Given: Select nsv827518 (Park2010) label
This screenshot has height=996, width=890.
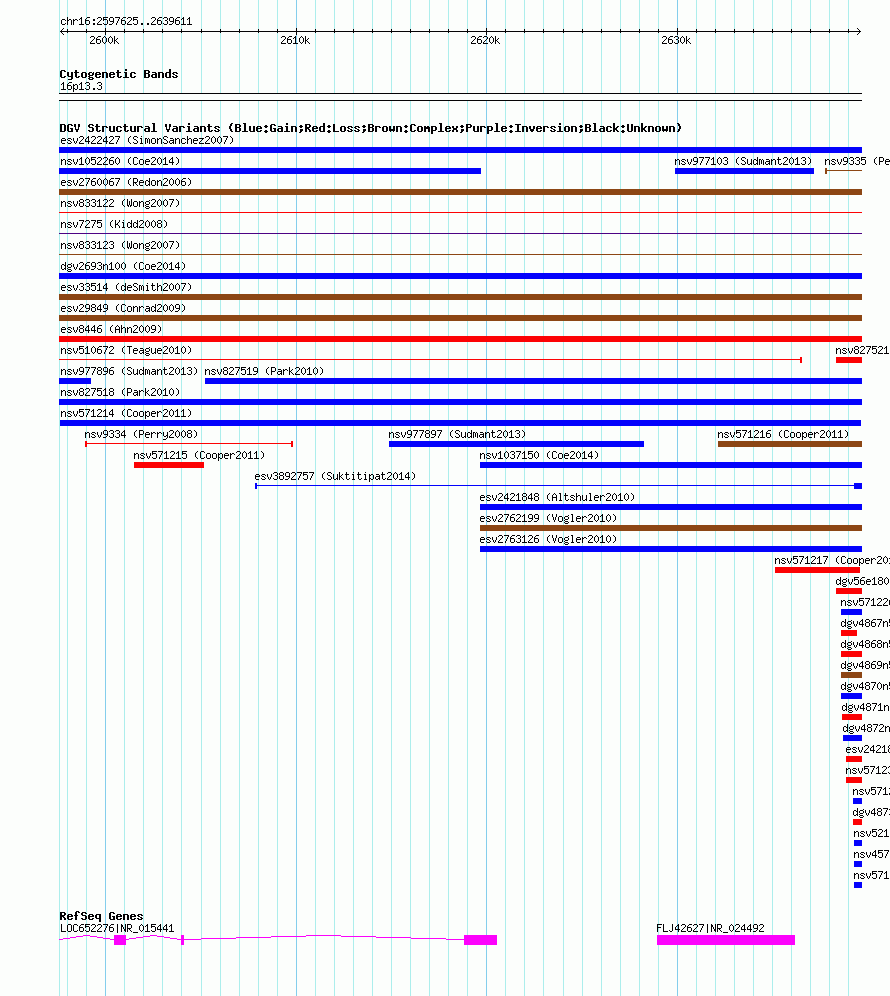Looking at the screenshot, I should [120, 392].
